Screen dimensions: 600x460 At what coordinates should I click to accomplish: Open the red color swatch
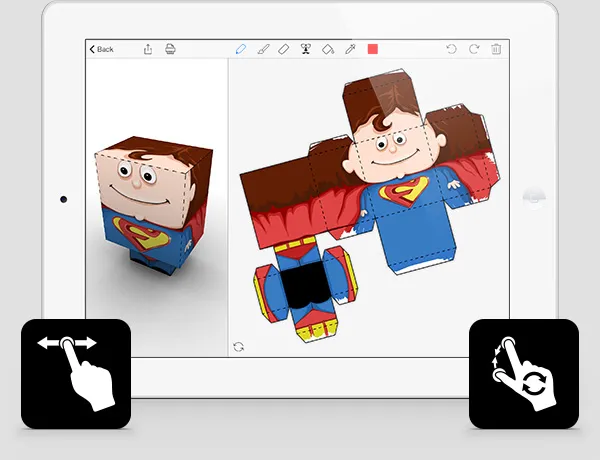click(x=373, y=49)
